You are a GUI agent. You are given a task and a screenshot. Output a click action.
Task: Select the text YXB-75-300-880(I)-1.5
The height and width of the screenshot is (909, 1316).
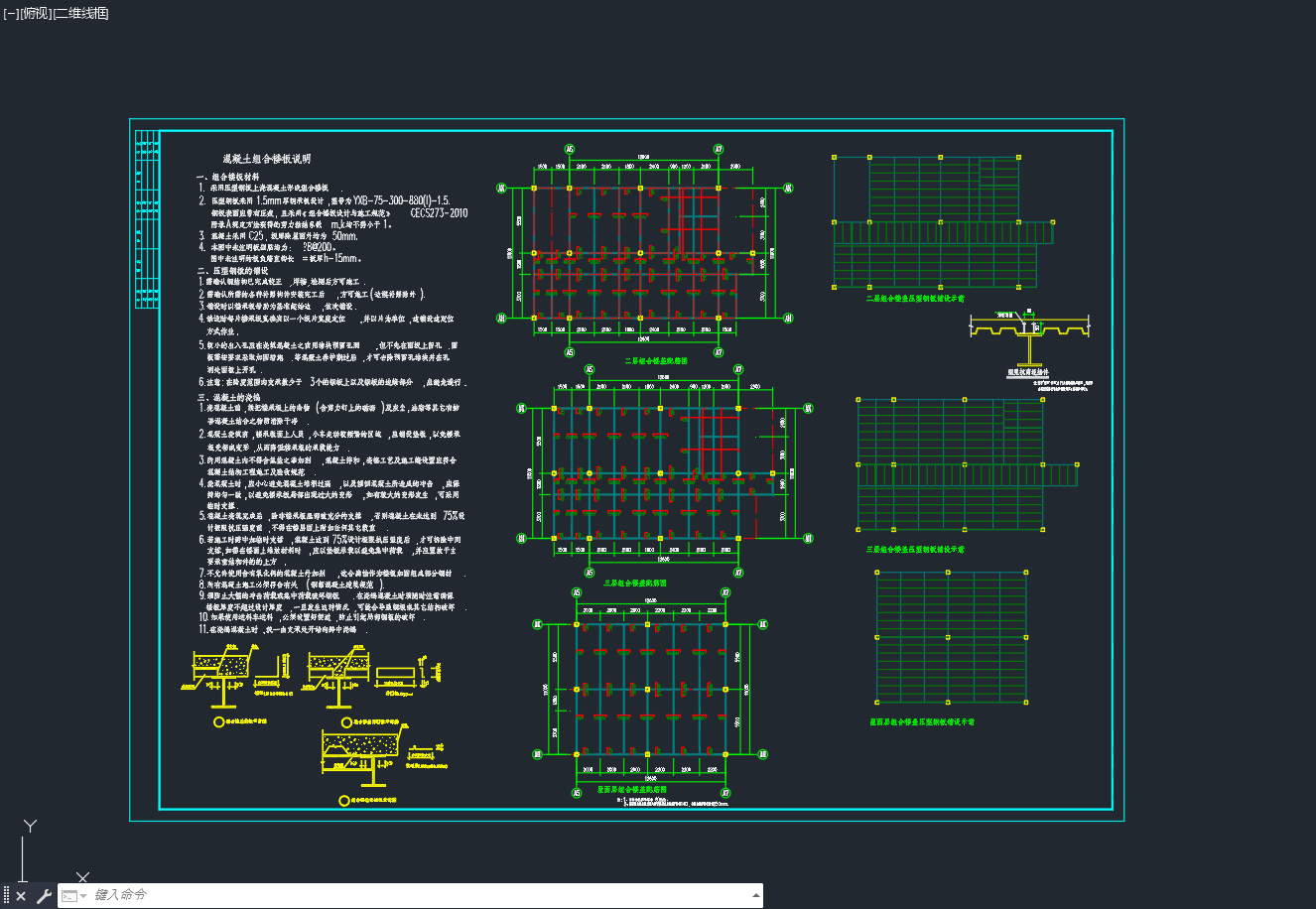(x=401, y=199)
